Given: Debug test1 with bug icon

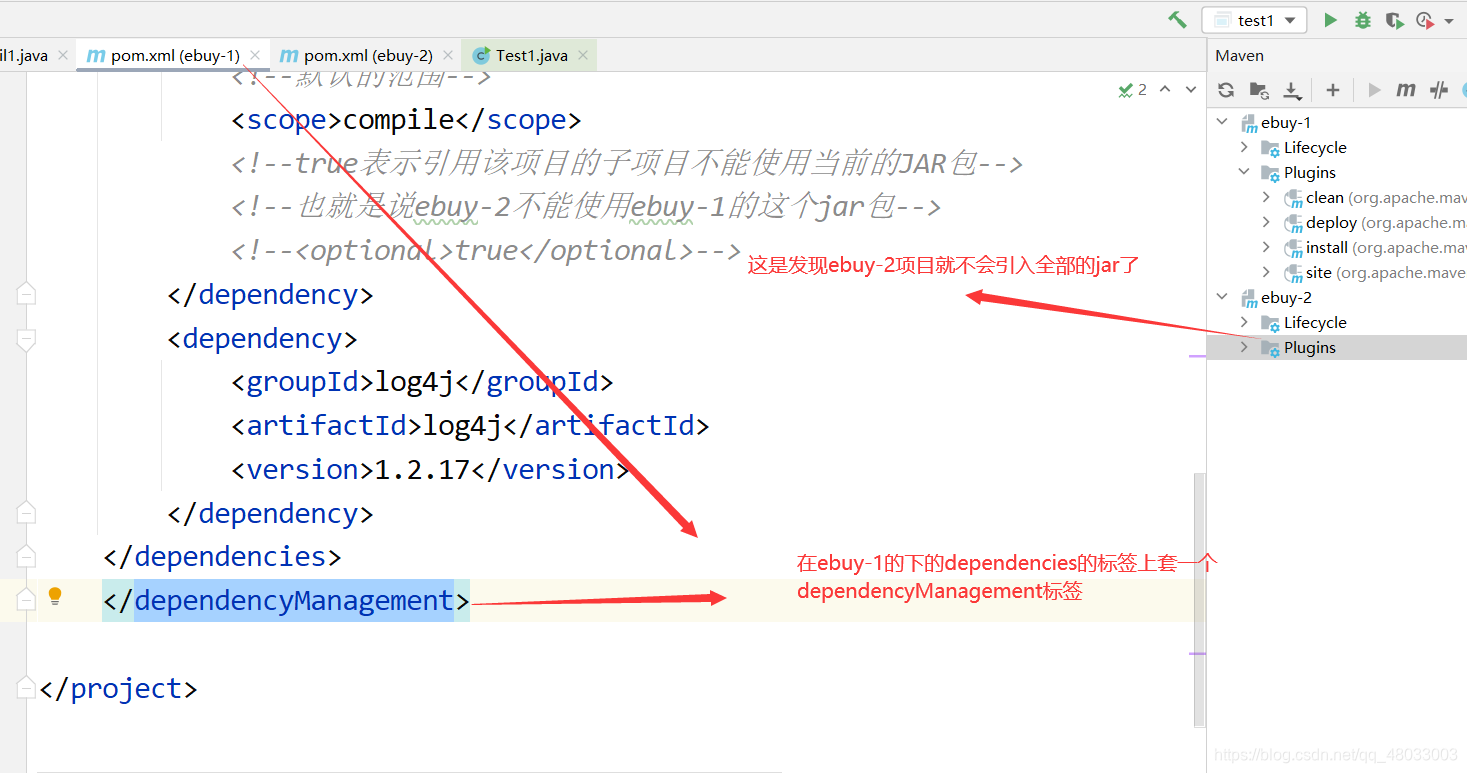Looking at the screenshot, I should pyautogui.click(x=1362, y=20).
